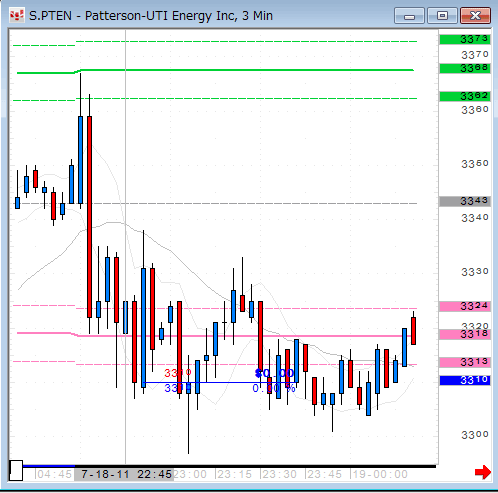Click the 0.00 % label on chart
Viewport: 498px width, 493px height.
274,388
